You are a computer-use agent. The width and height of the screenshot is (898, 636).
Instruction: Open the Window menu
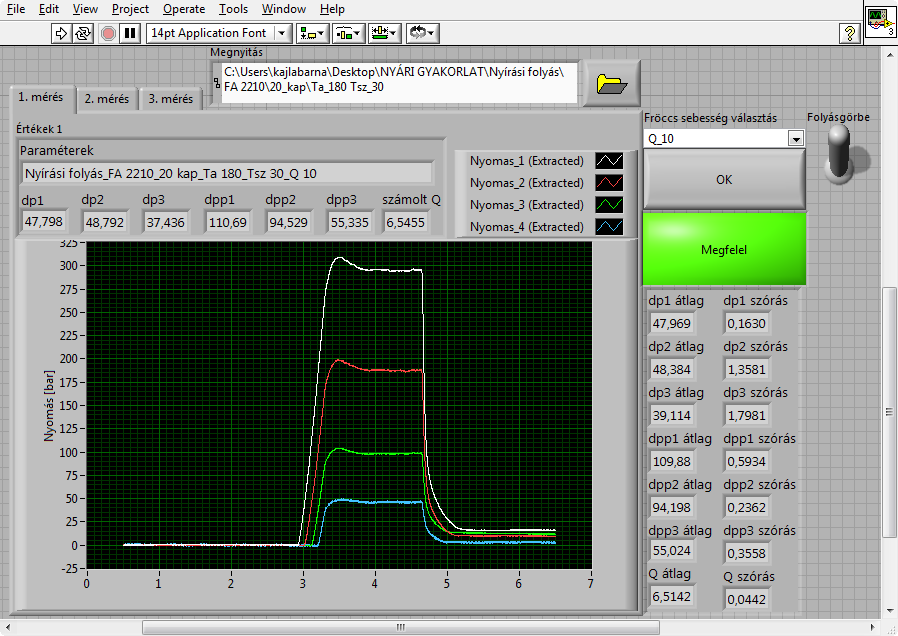(x=284, y=9)
